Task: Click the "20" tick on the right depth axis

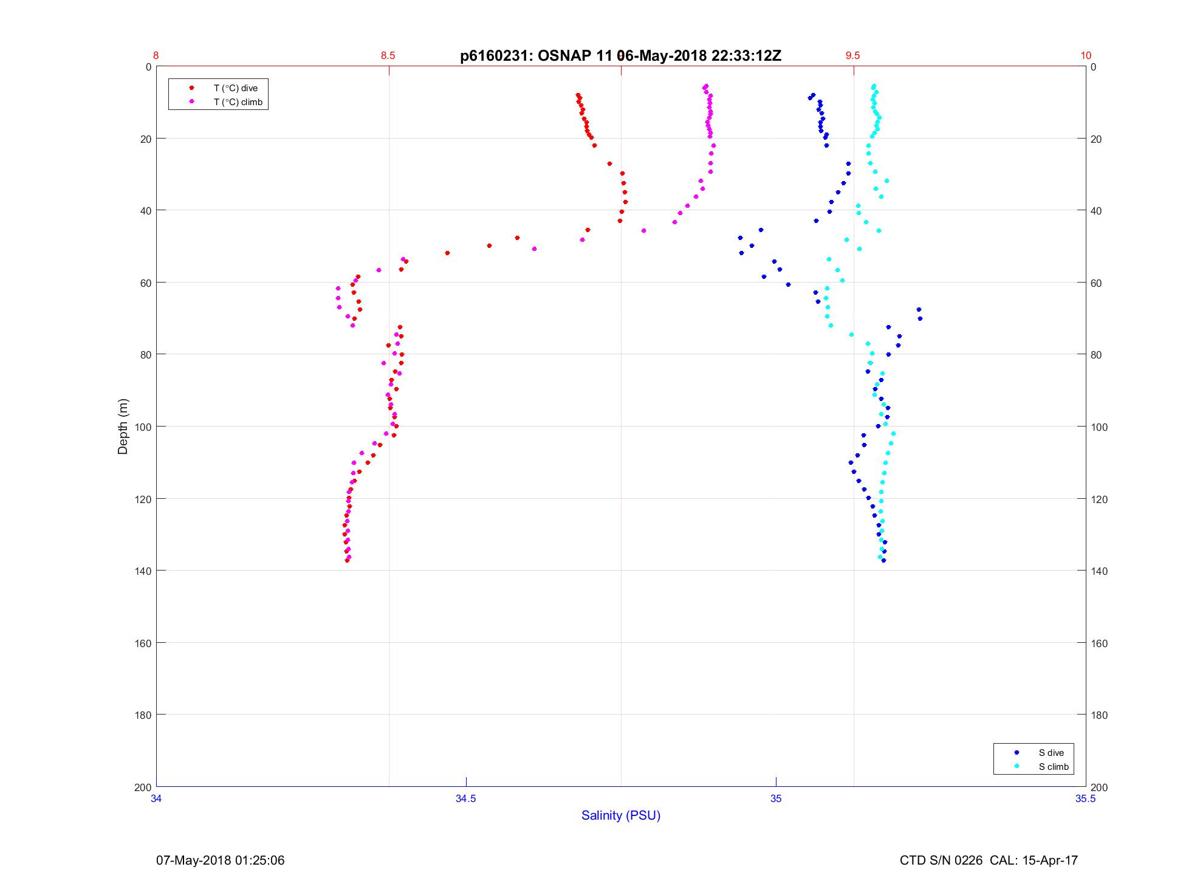Action: click(1097, 139)
